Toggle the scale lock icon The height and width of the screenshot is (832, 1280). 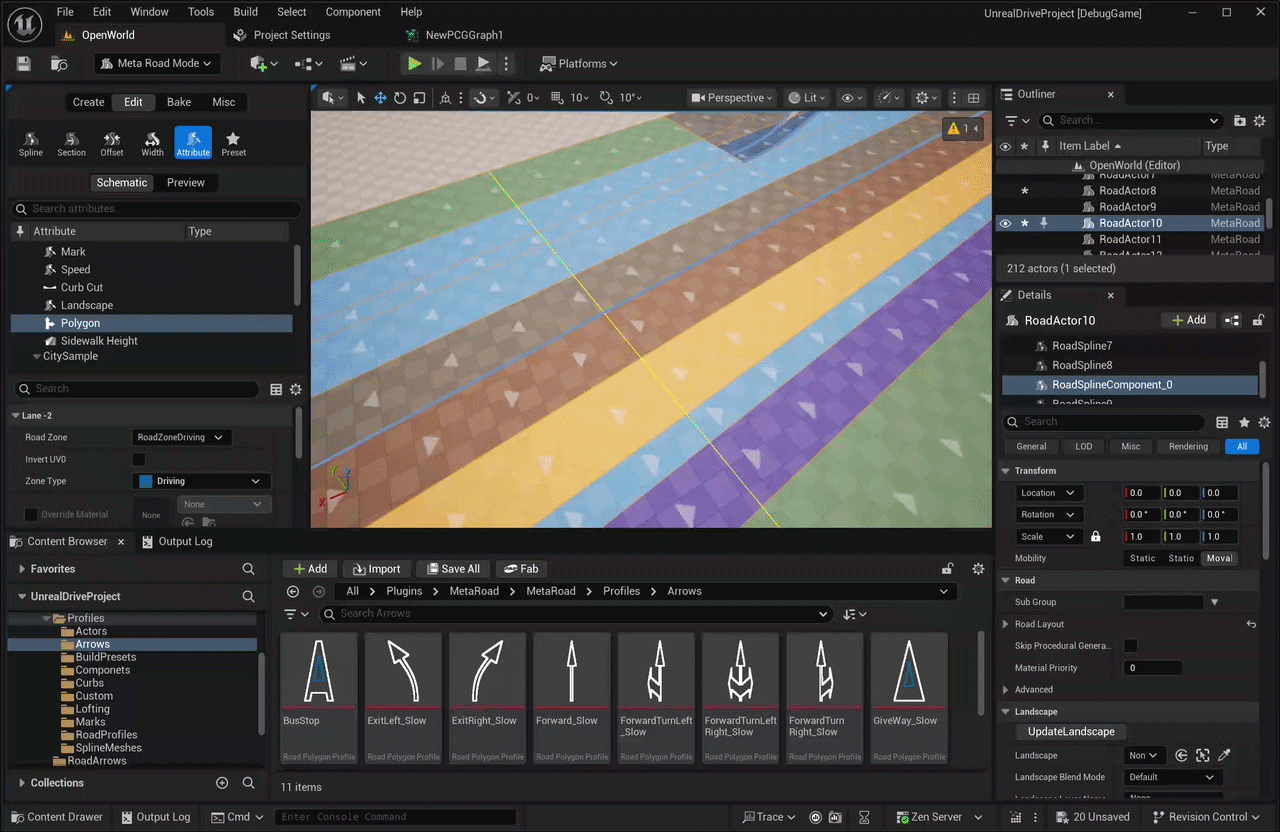point(1096,537)
